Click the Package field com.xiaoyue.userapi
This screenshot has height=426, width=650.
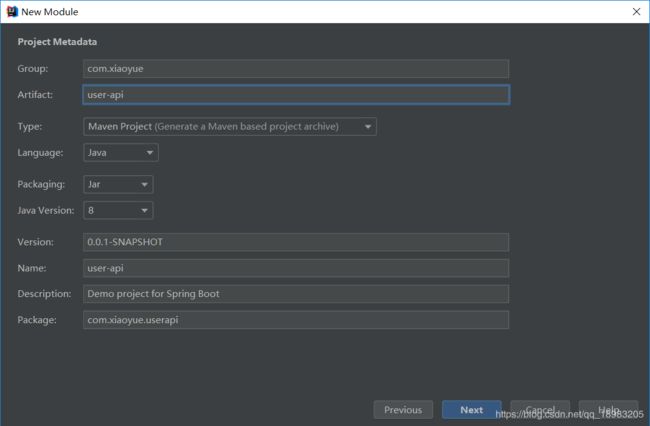click(296, 320)
